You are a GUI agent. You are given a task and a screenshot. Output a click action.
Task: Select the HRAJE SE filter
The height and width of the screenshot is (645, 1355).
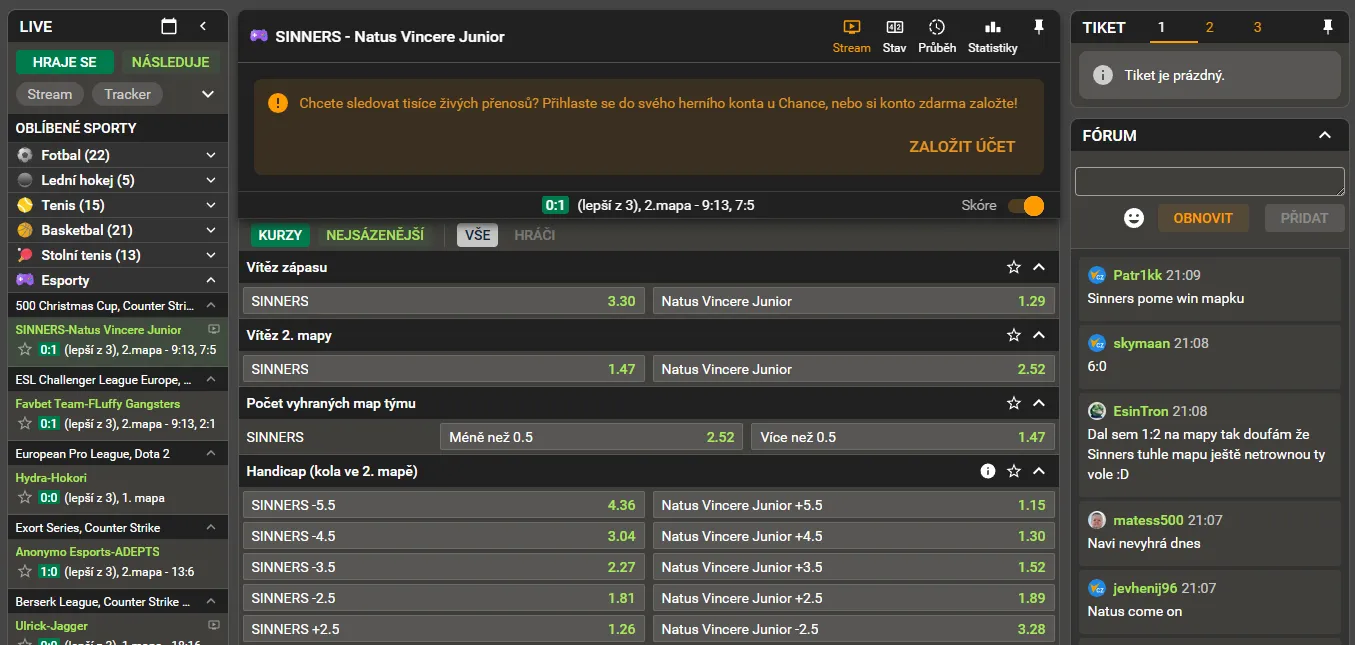(65, 62)
